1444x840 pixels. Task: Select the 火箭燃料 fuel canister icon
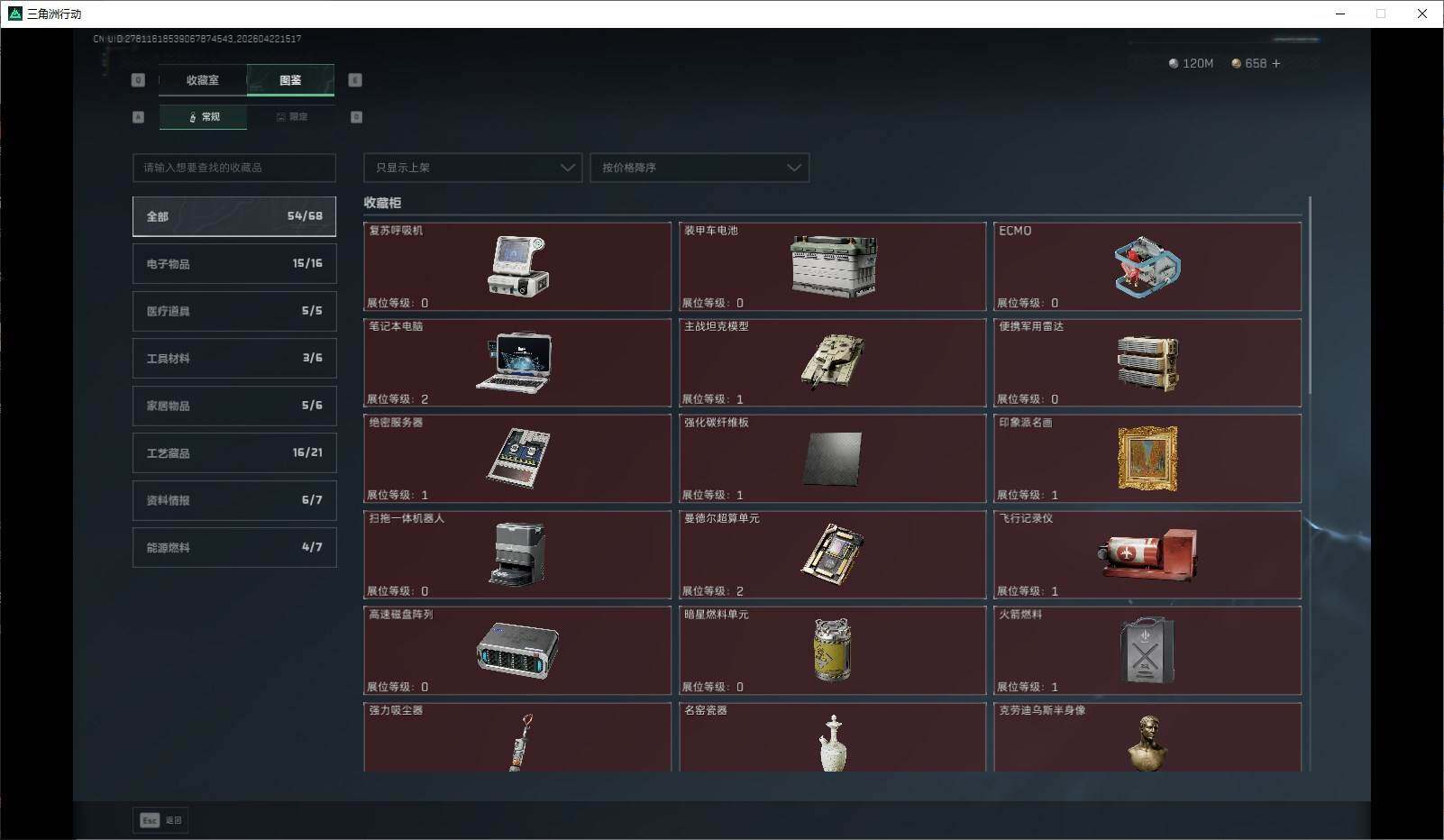point(1147,650)
